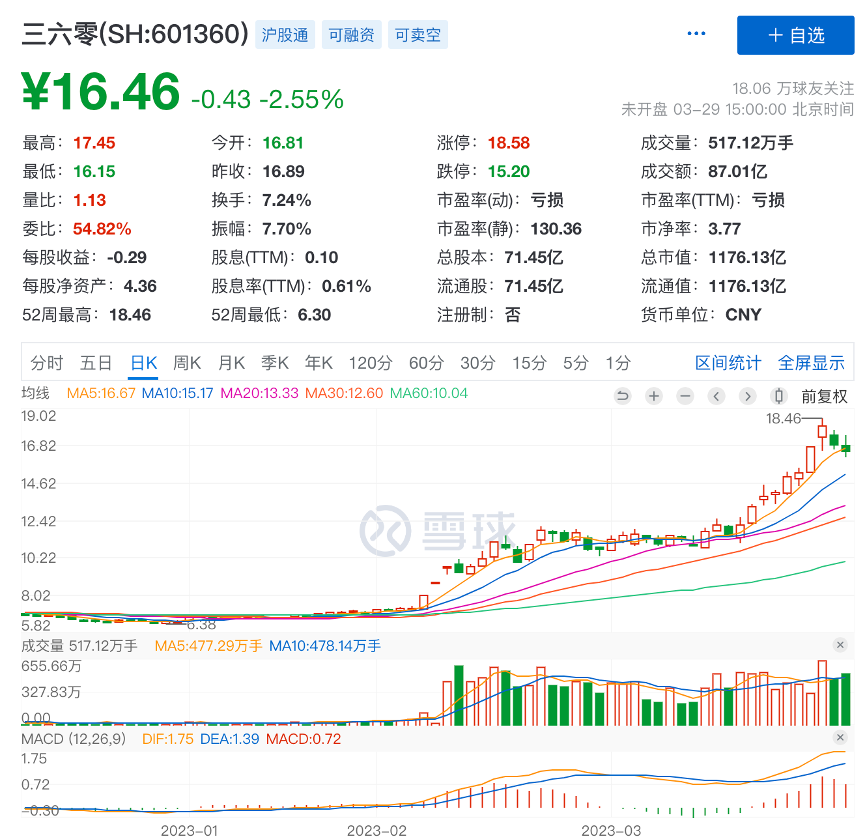Close the MACD indicator panel
This screenshot has width=866, height=839.
(x=840, y=737)
